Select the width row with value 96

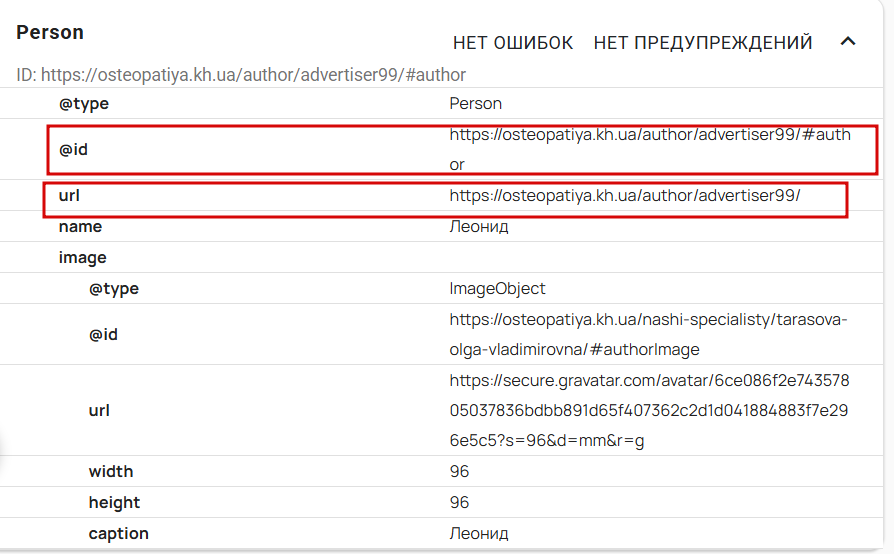(441, 471)
